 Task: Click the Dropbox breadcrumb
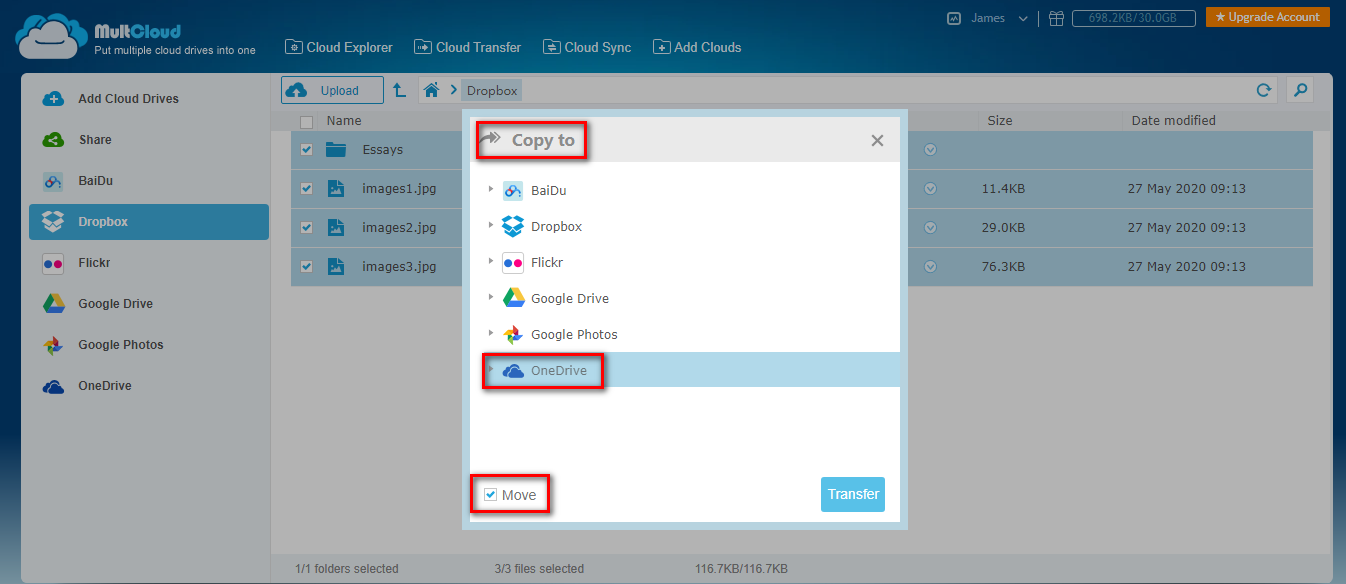pos(492,90)
